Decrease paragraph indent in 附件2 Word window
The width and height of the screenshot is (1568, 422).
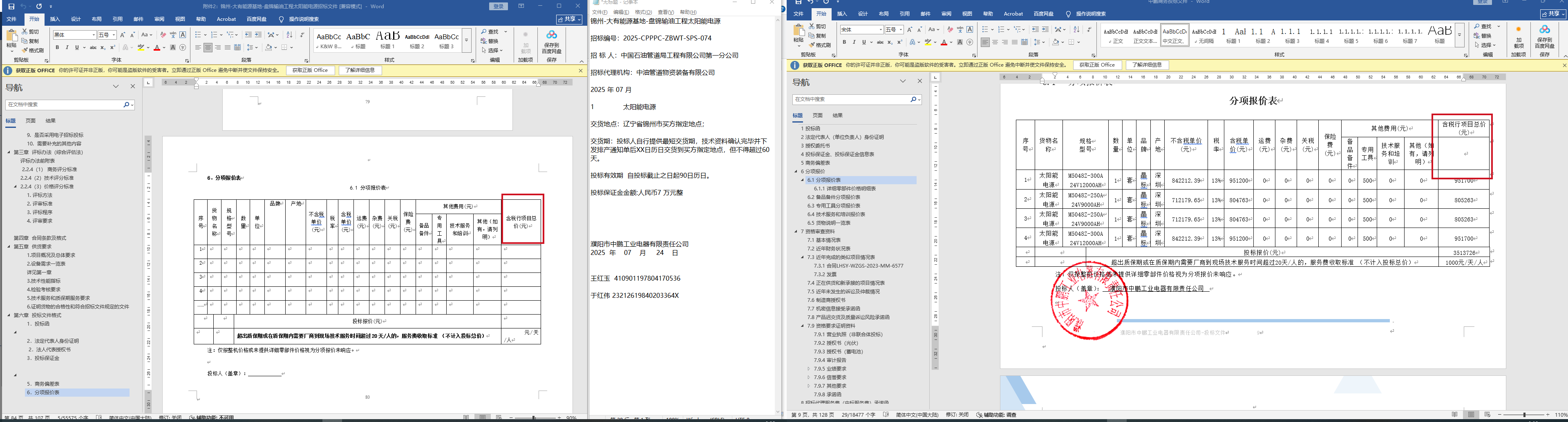[248, 35]
